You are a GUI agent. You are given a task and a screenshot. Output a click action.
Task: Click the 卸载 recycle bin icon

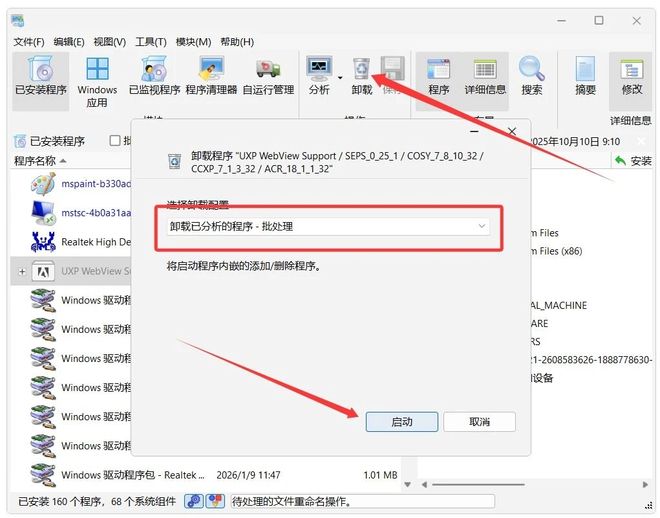[362, 69]
